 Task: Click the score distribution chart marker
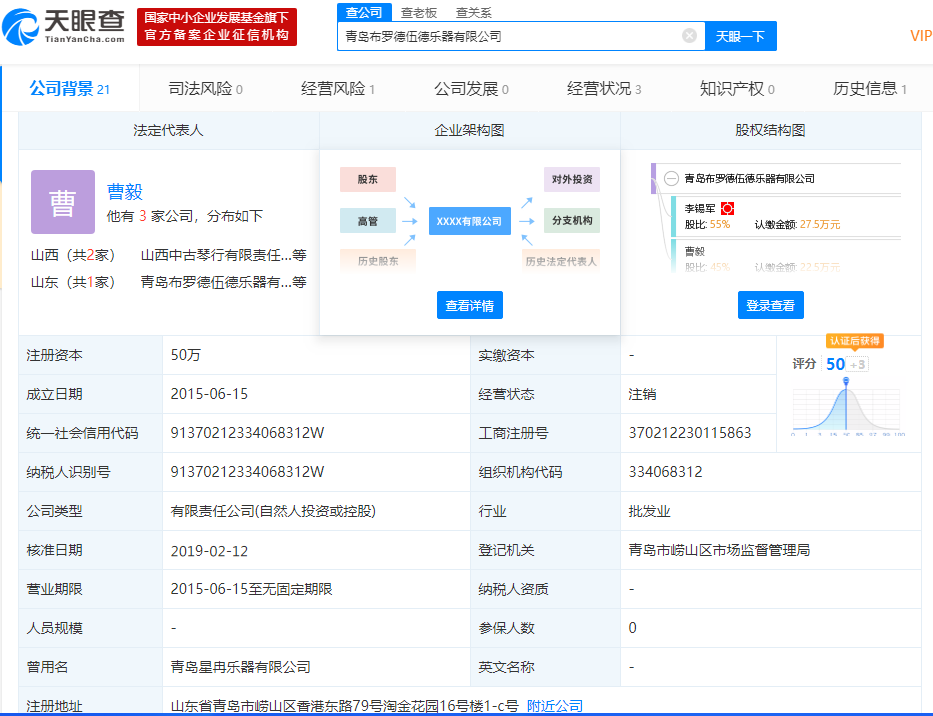(846, 381)
